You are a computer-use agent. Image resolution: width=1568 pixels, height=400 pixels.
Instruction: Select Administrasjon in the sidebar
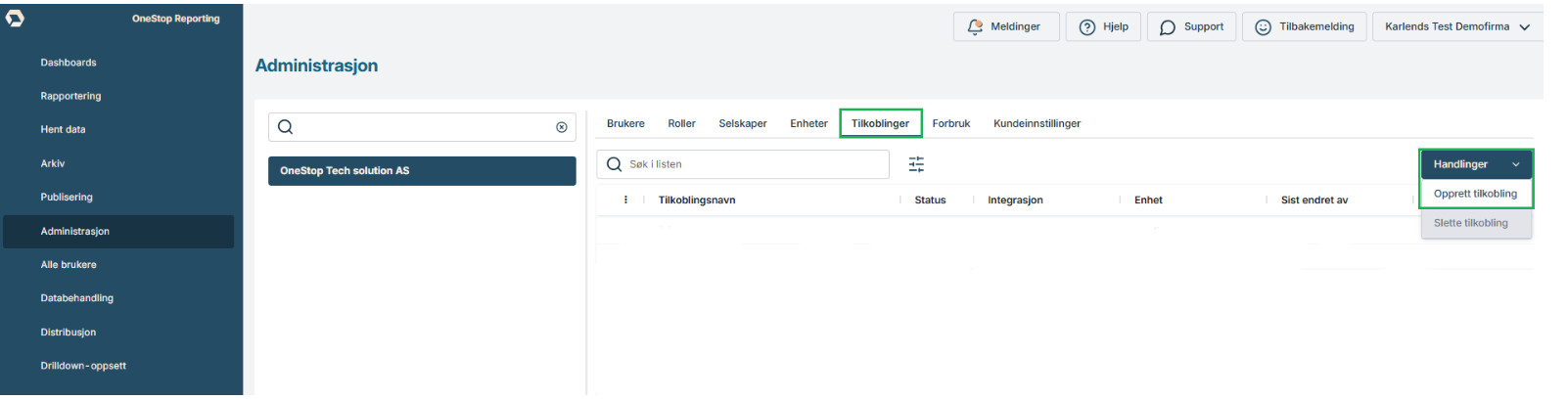pyautogui.click(x=118, y=232)
